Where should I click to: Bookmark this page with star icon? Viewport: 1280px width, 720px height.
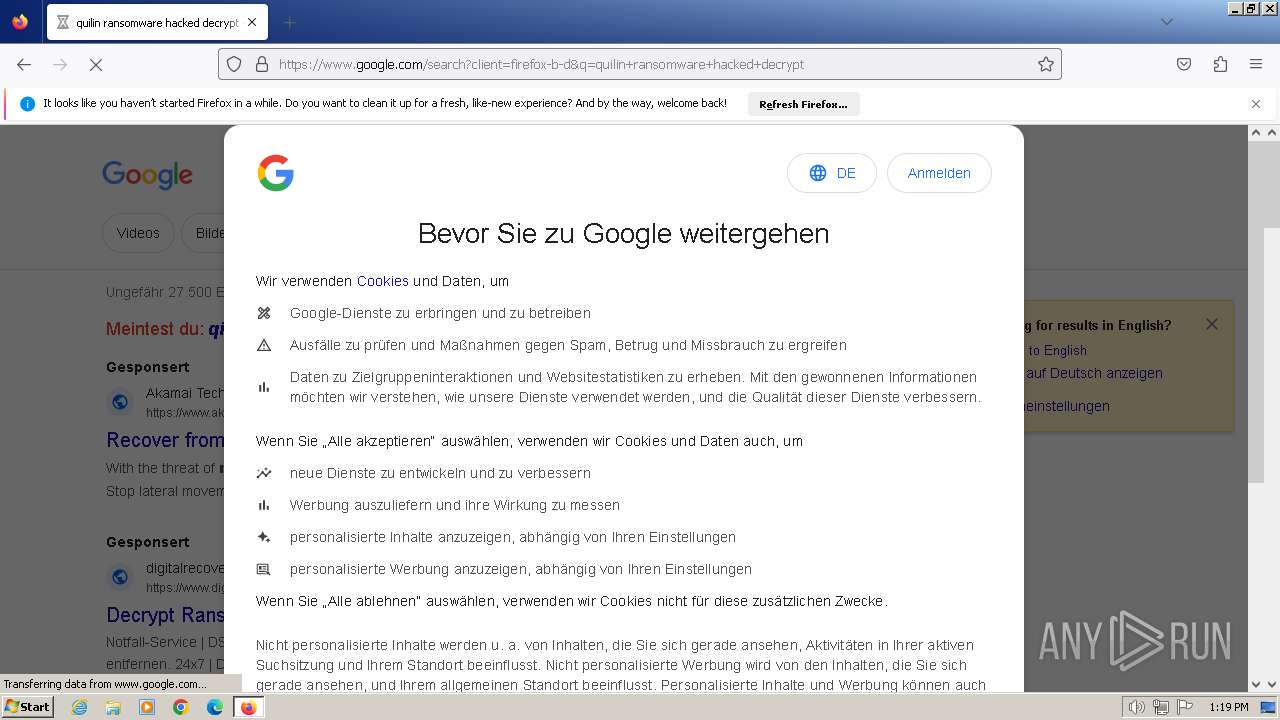coord(1046,64)
